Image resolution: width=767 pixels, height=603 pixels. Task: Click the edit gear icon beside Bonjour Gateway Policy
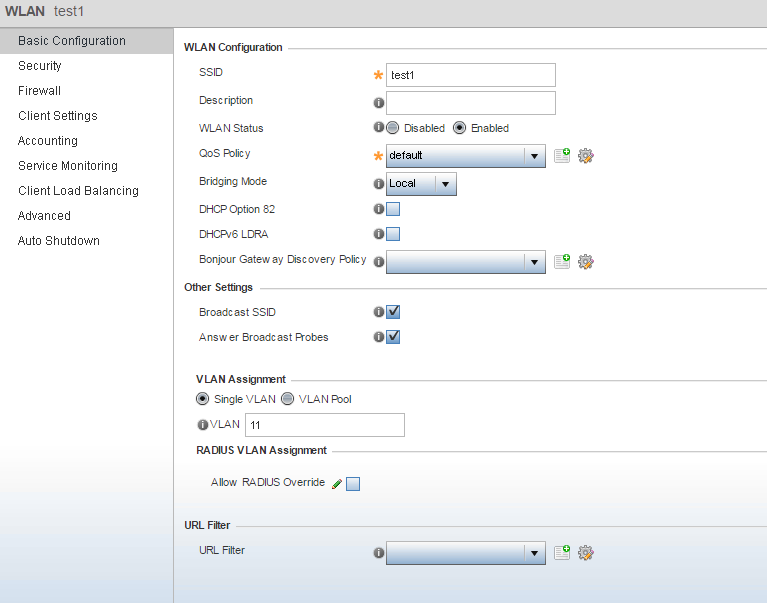tap(586, 262)
